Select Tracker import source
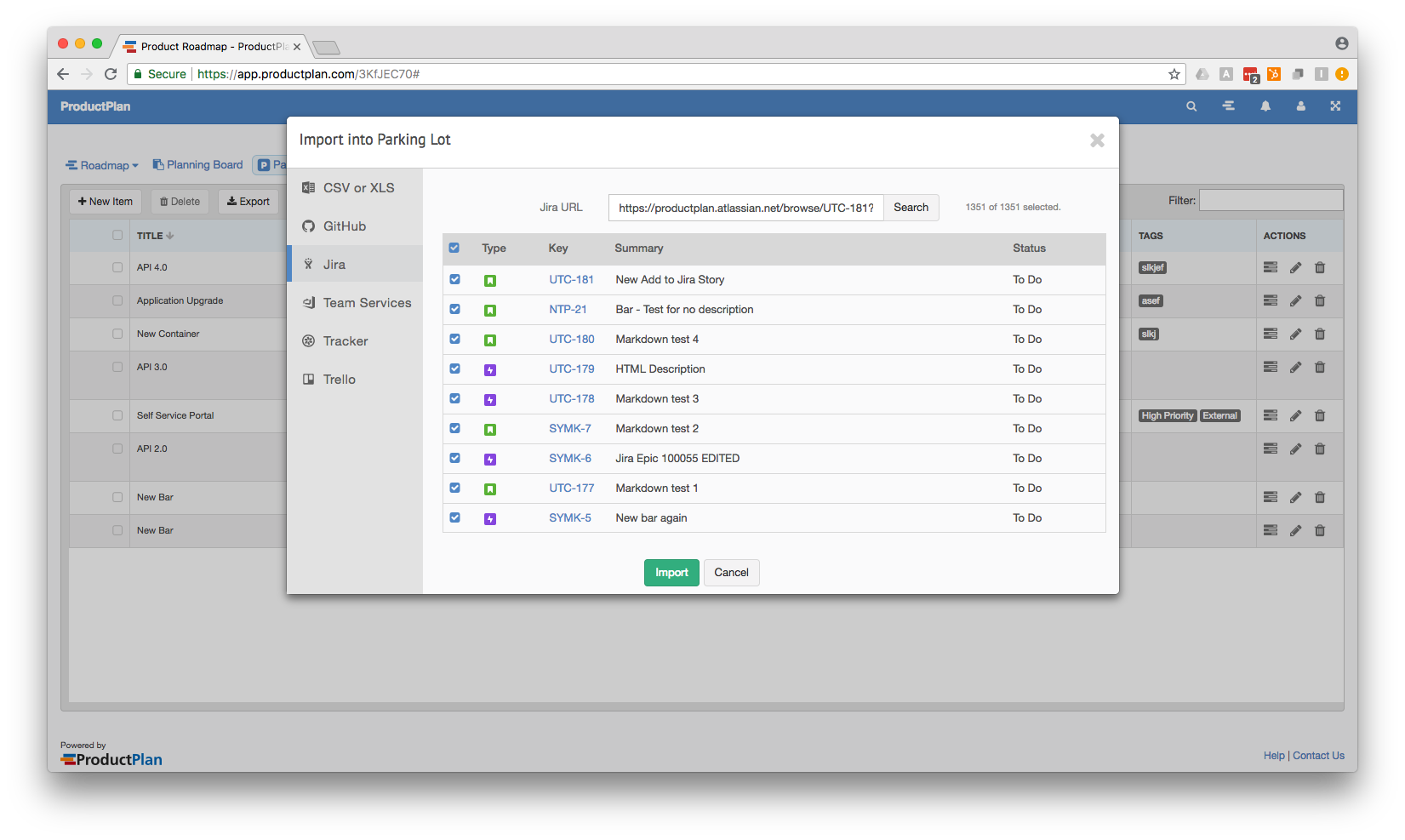1405x840 pixels. point(355,341)
